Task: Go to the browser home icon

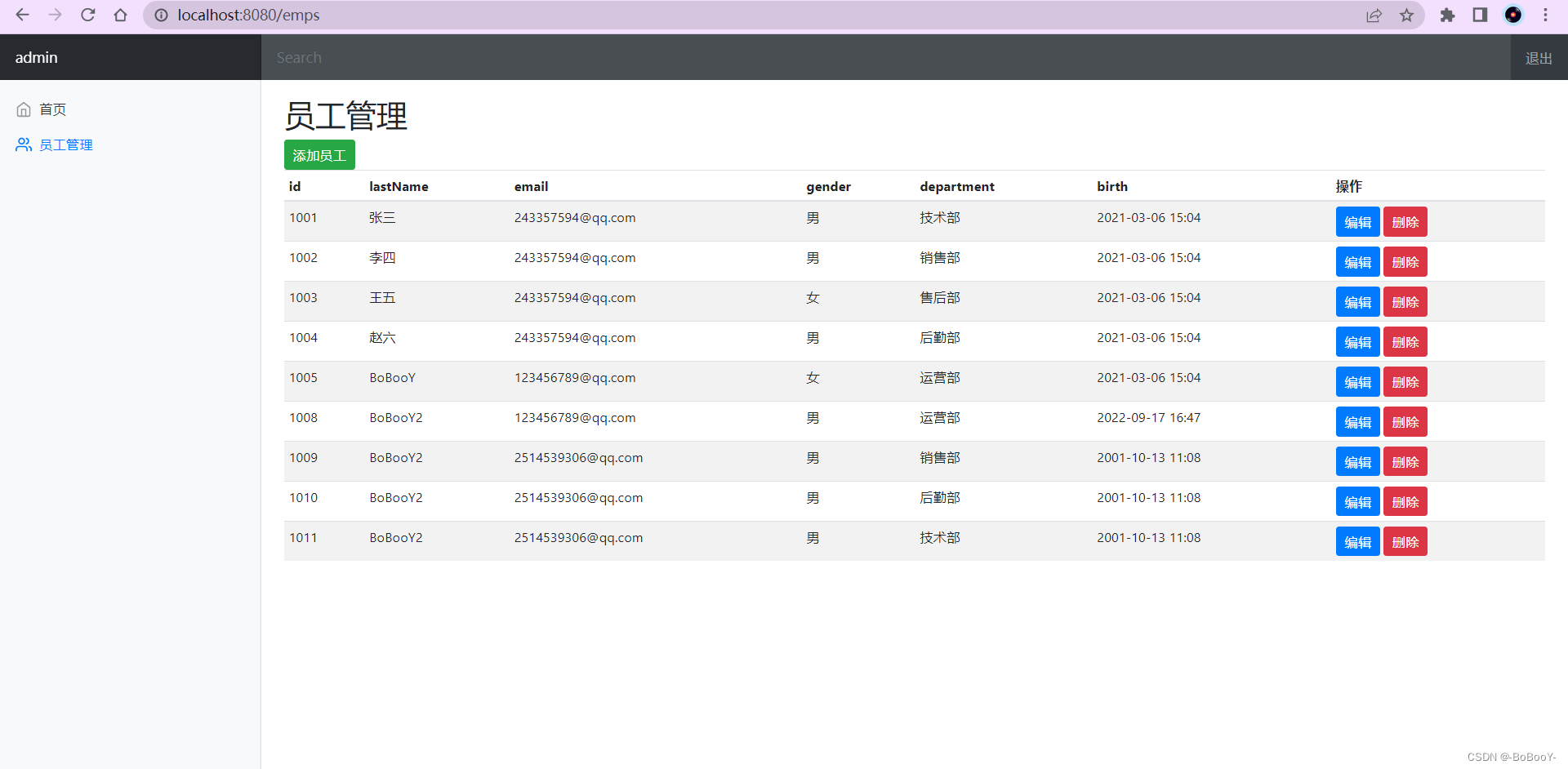Action: click(121, 15)
